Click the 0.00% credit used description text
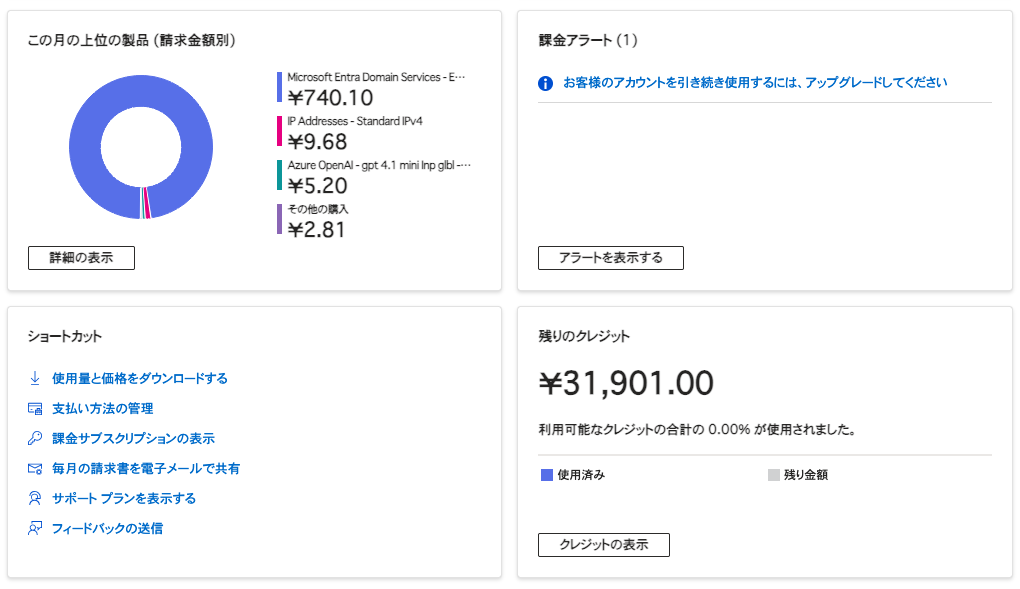 point(697,430)
